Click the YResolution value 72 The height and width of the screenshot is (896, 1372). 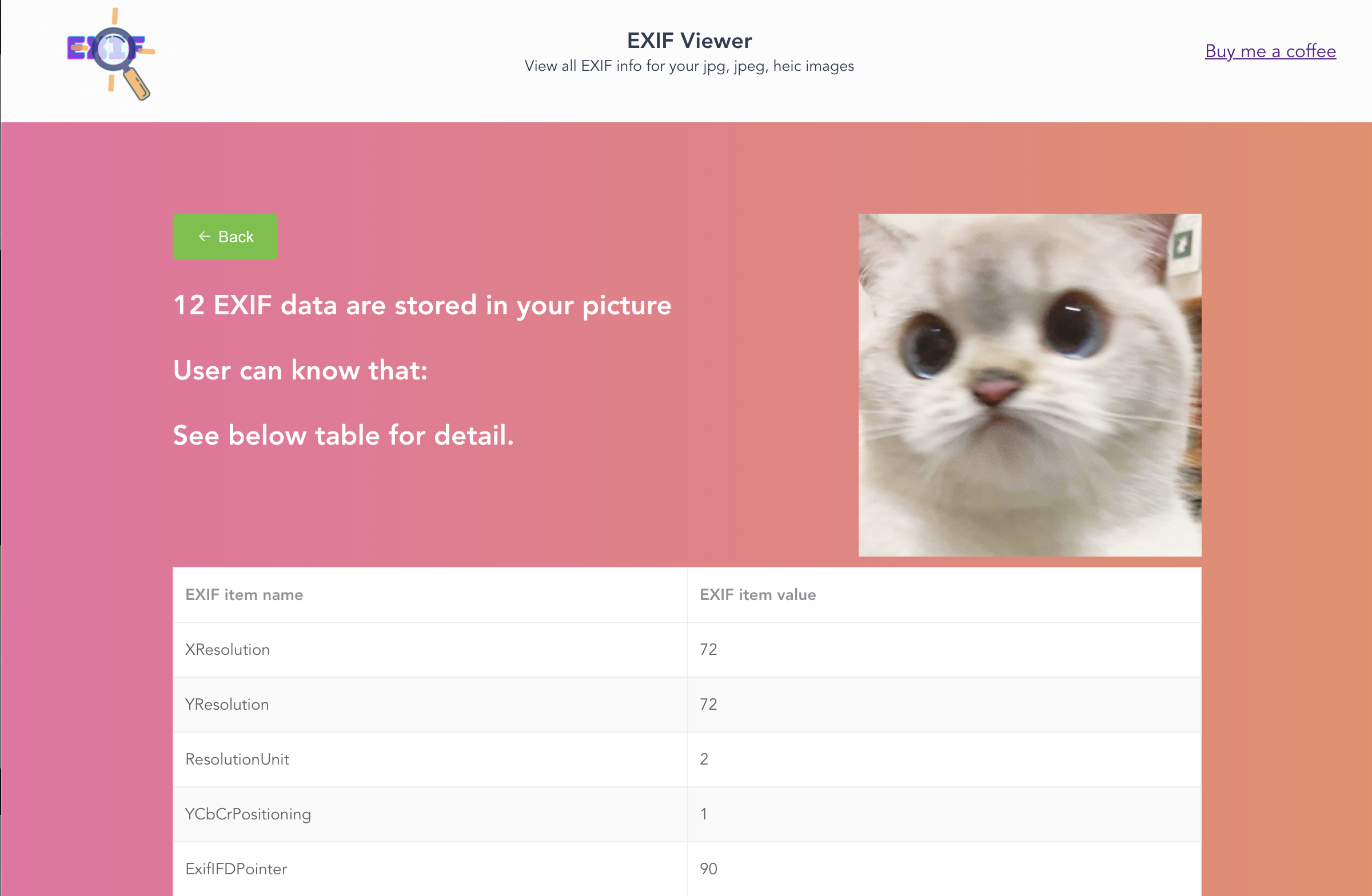pyautogui.click(x=708, y=704)
